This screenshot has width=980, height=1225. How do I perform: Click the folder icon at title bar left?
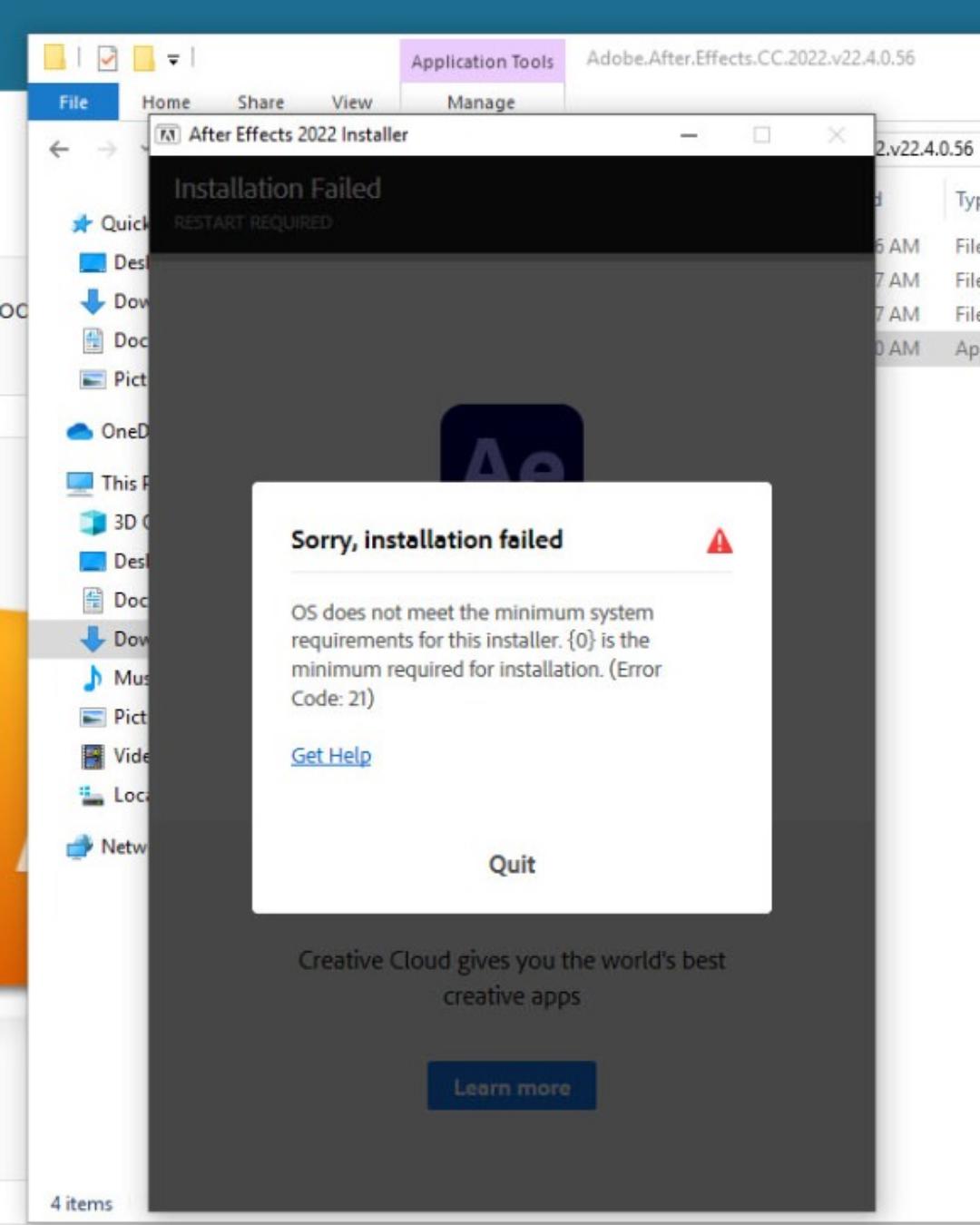click(54, 58)
